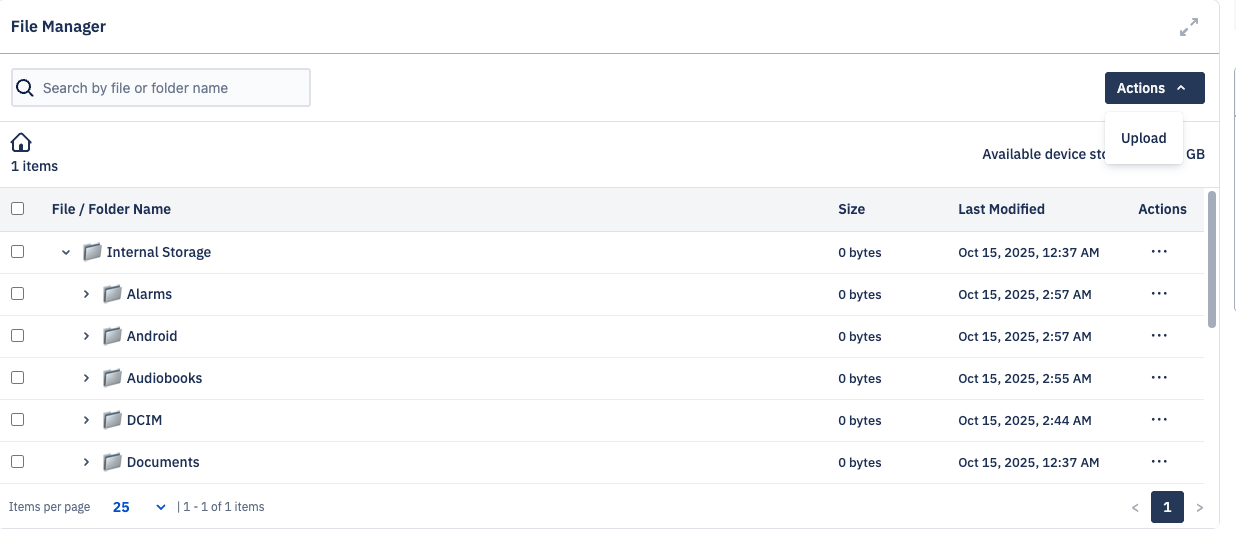Close the Actions dropdown button
This screenshot has height=536, width=1236.
tap(1154, 88)
